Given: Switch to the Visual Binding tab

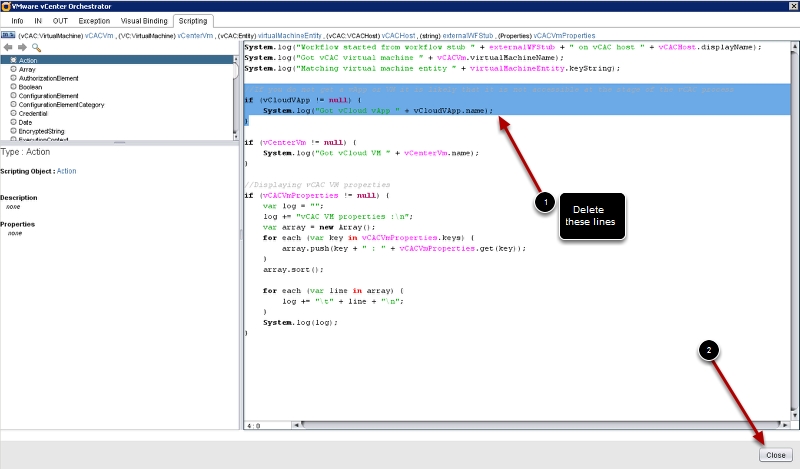Looking at the screenshot, I should (144, 20).
